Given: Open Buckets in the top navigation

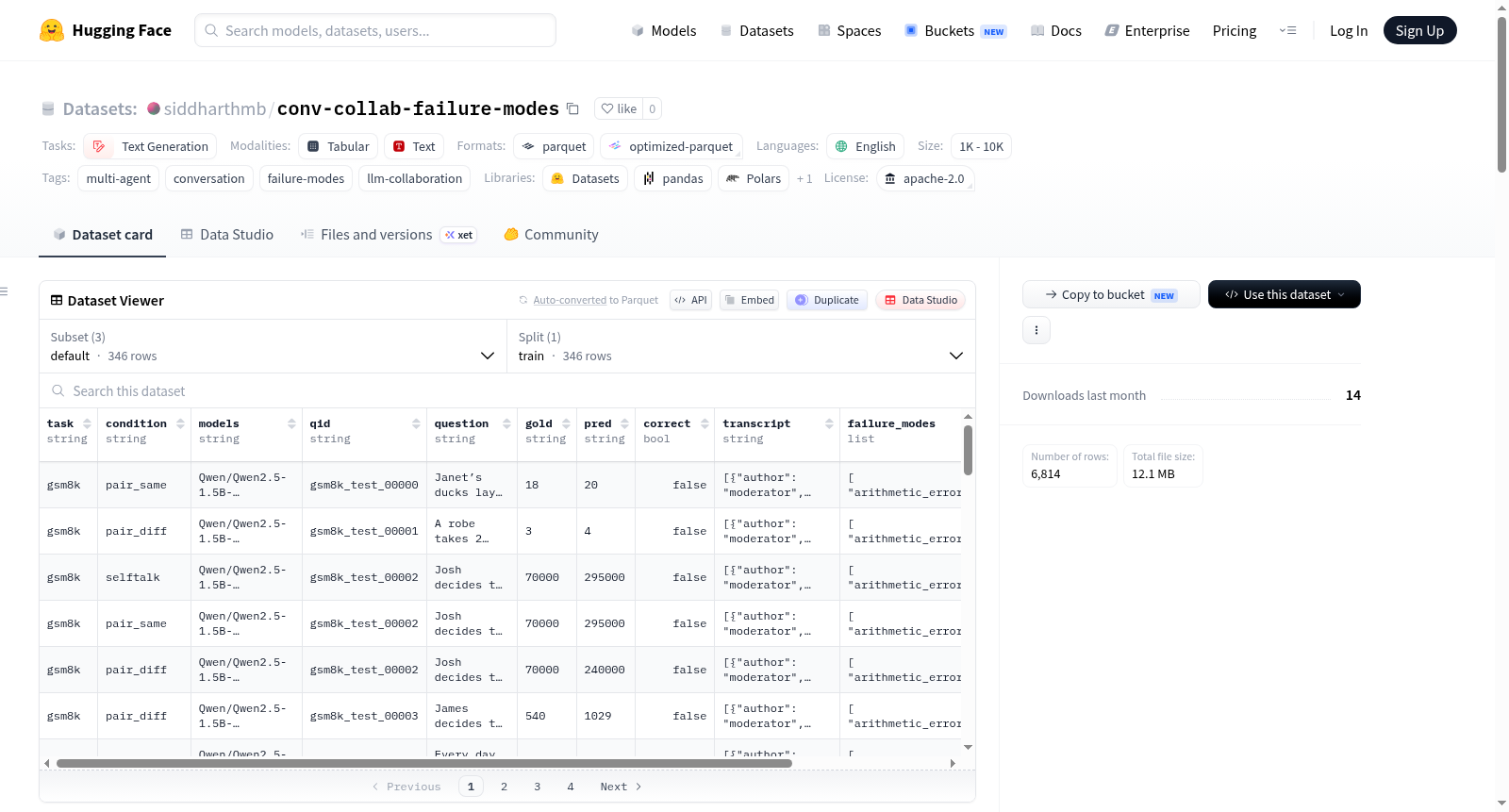Looking at the screenshot, I should [956, 30].
